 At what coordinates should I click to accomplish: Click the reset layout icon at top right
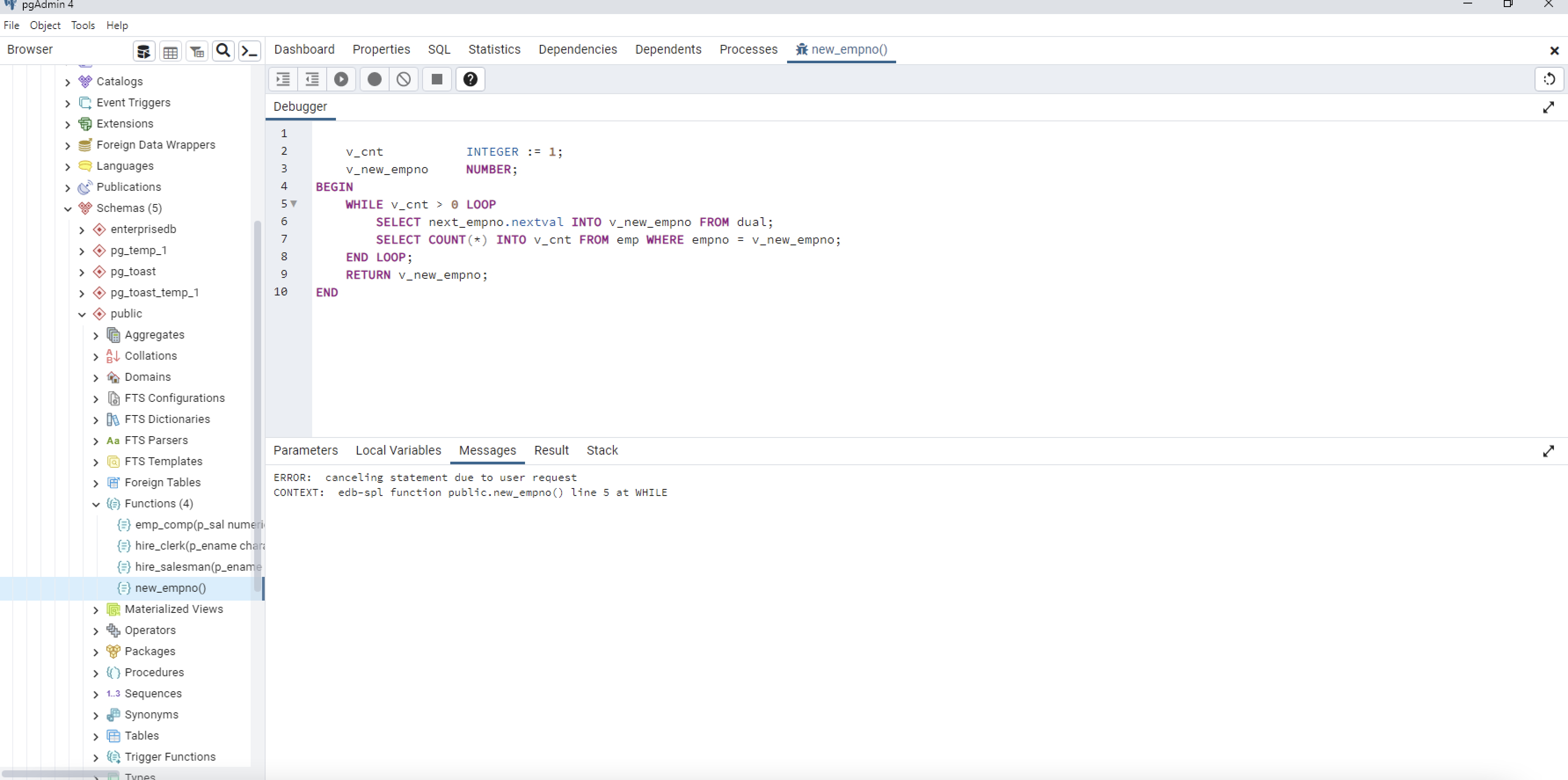[x=1549, y=79]
